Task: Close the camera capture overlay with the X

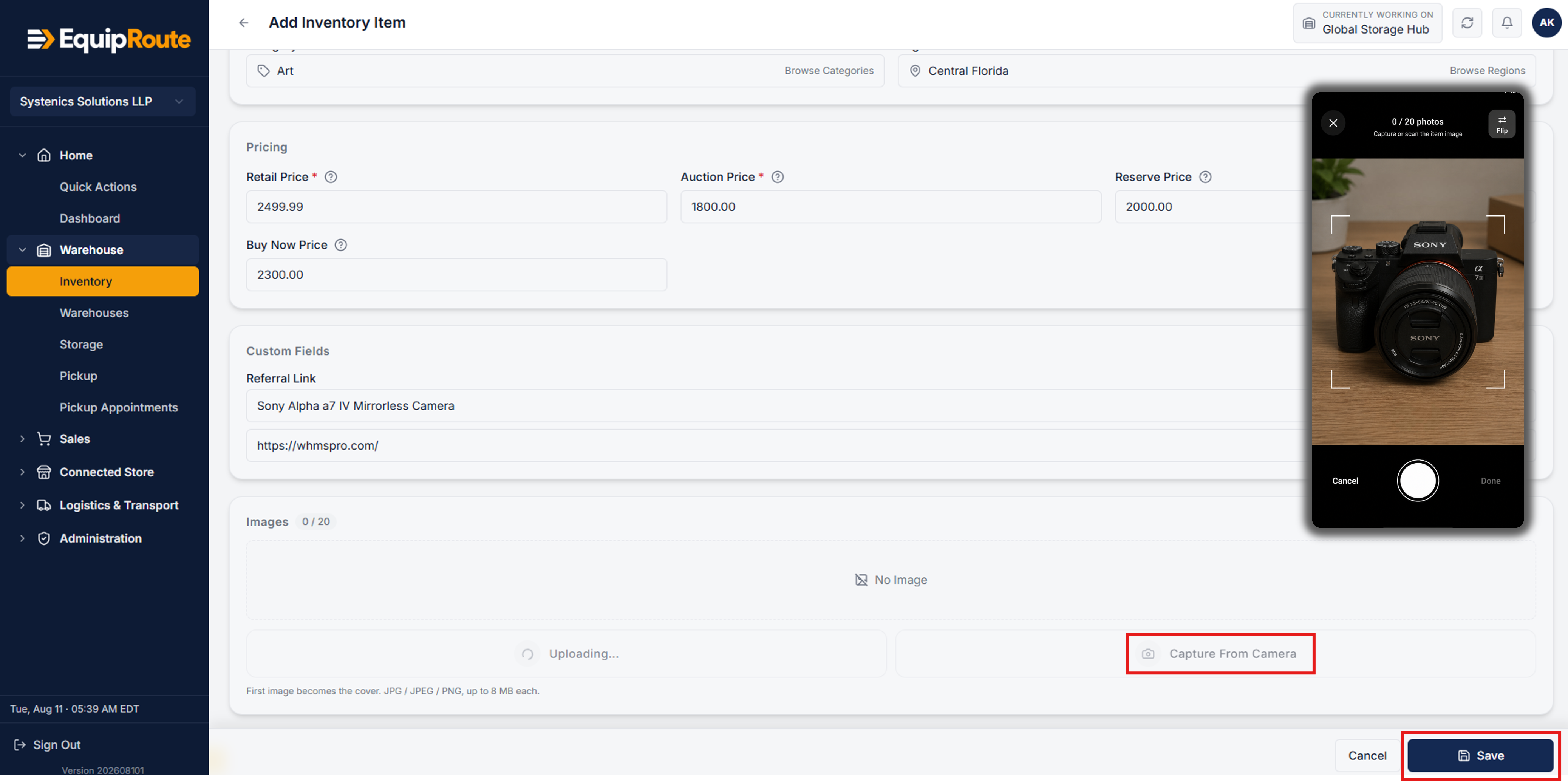Action: (1333, 123)
